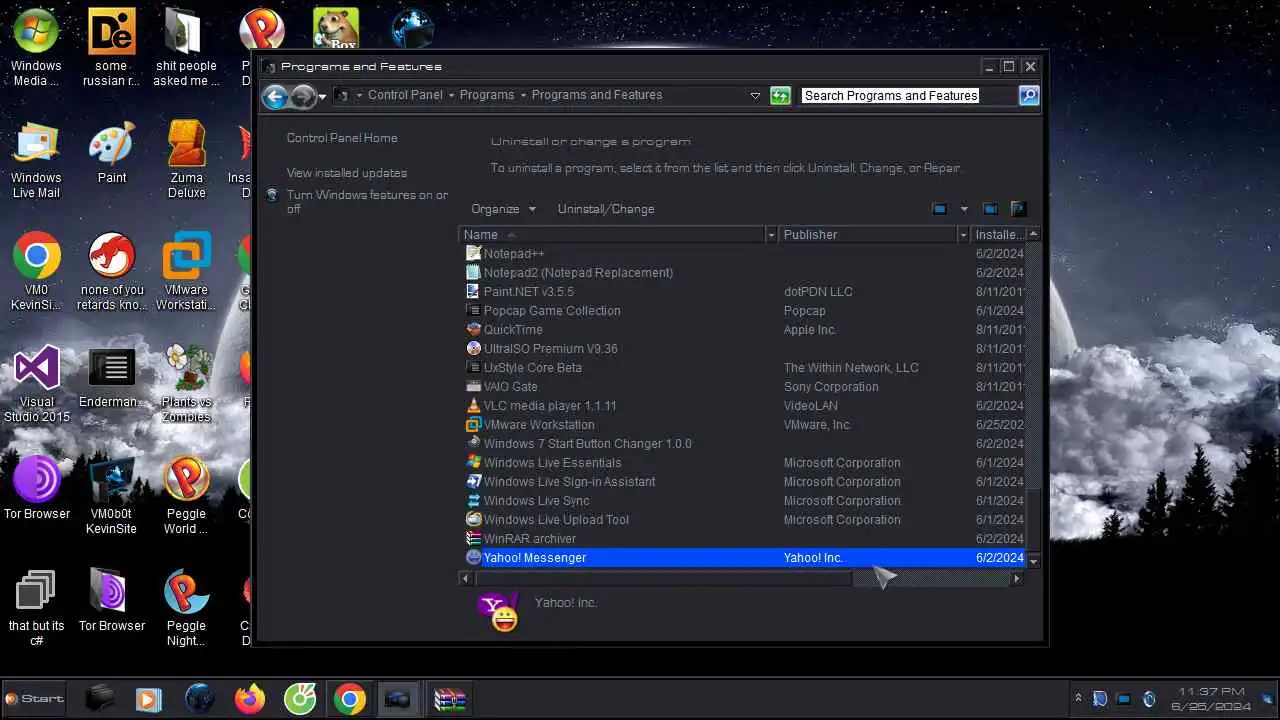
Task: Sort by the Publisher column header
Action: [867, 235]
